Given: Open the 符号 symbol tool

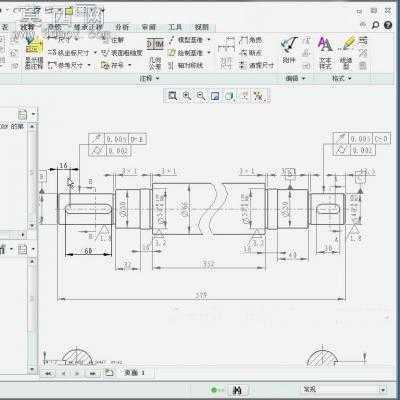Looking at the screenshot, I should pyautogui.click(x=113, y=65).
